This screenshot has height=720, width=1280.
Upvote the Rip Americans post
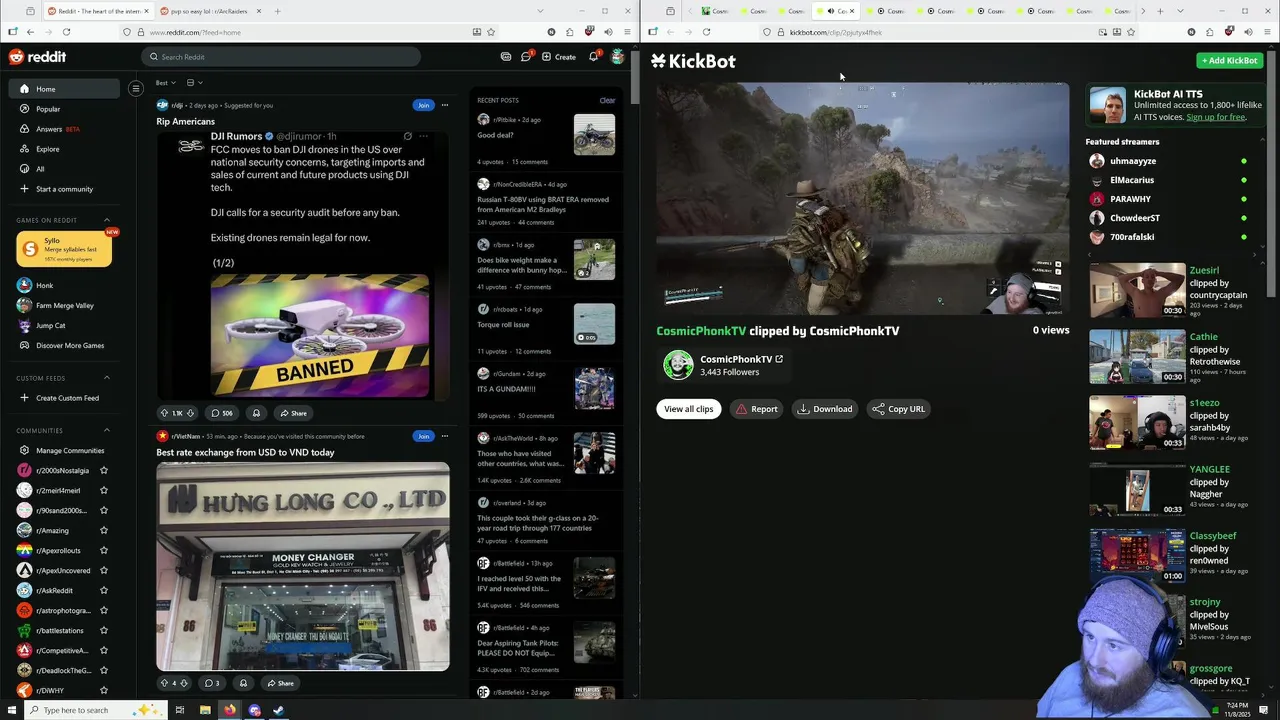coord(165,413)
